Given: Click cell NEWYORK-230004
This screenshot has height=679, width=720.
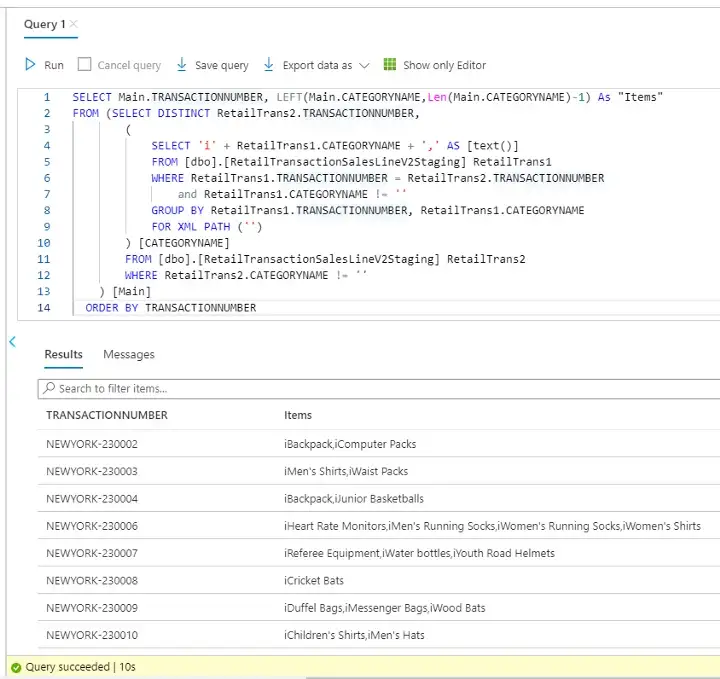Looking at the screenshot, I should [92, 499].
